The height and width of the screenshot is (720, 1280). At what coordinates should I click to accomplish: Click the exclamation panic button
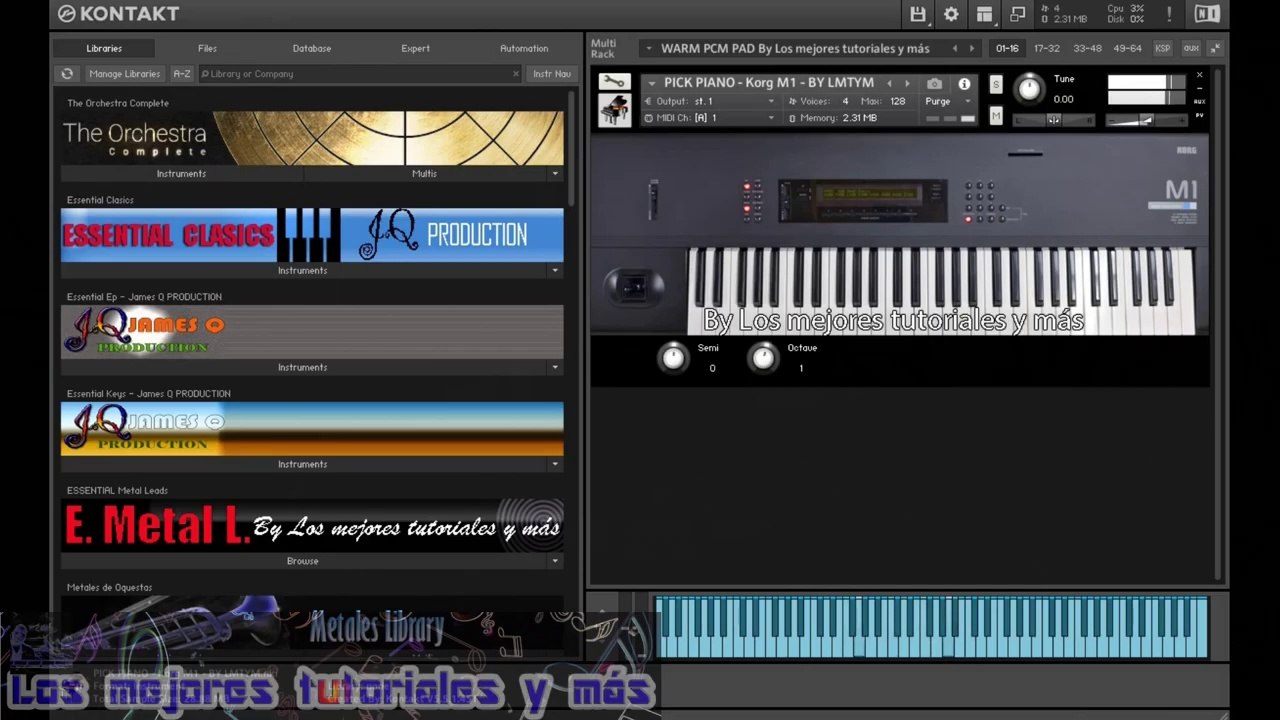(x=1169, y=14)
